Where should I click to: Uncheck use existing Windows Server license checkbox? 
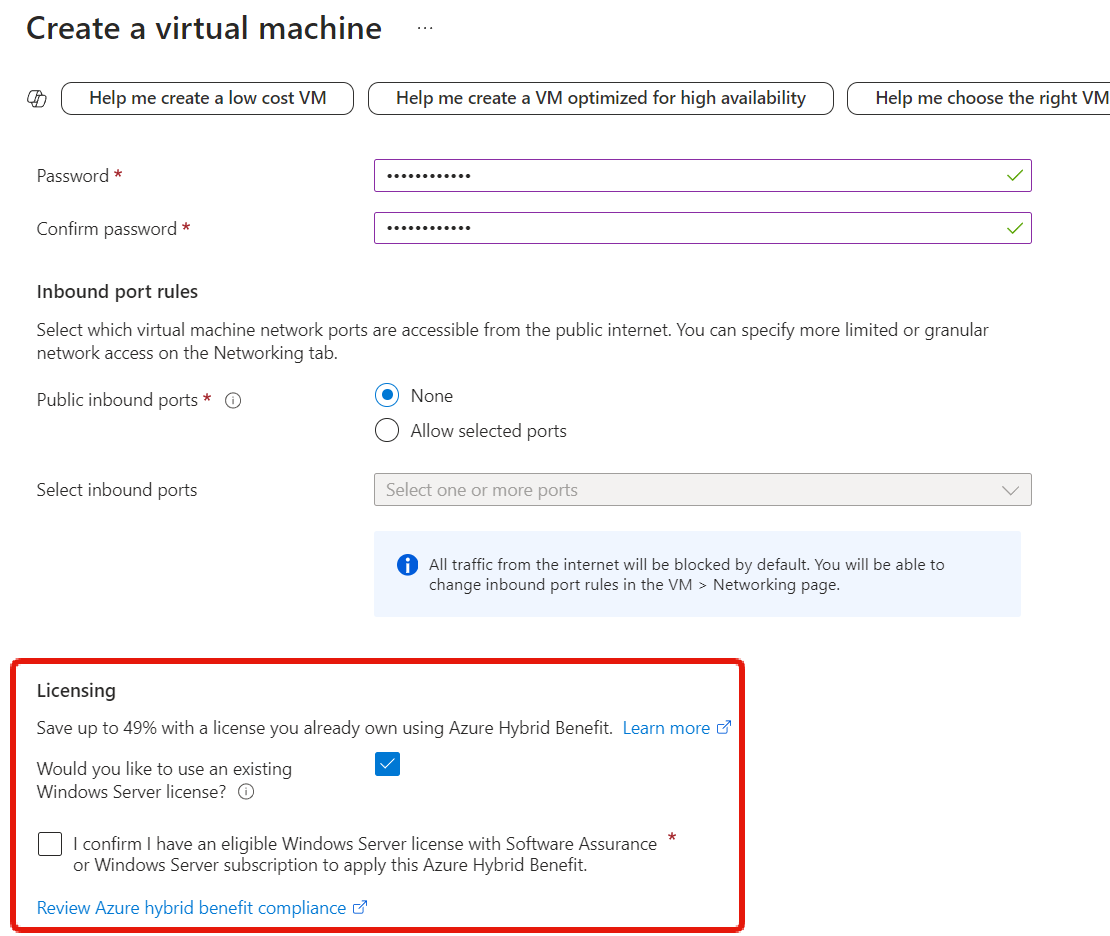point(387,764)
